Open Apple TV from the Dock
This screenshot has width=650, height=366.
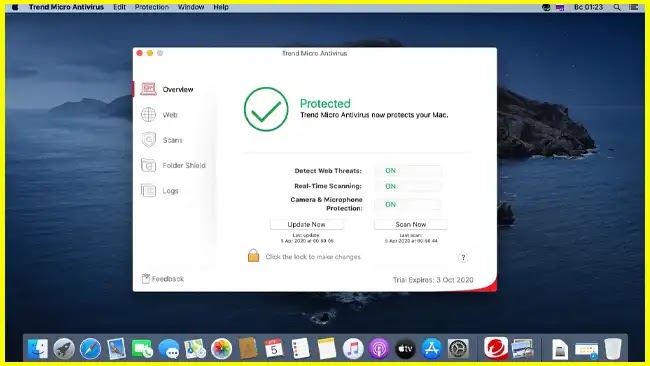(405, 348)
